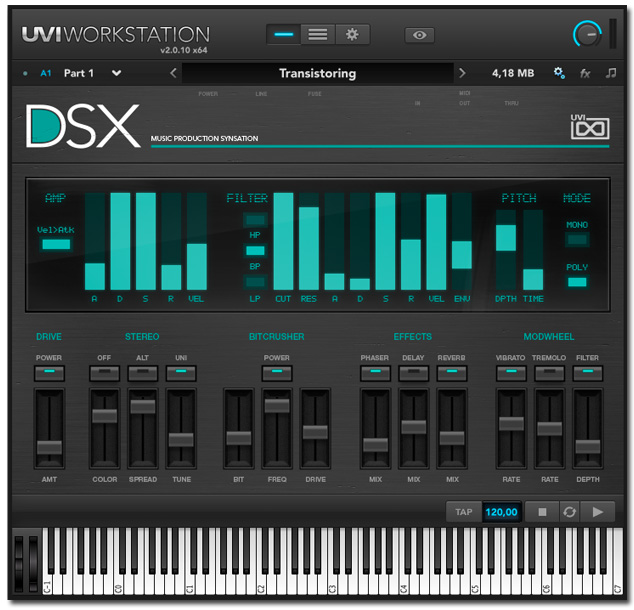Open the multi-part list view icon
The image size is (634, 610).
click(318, 35)
